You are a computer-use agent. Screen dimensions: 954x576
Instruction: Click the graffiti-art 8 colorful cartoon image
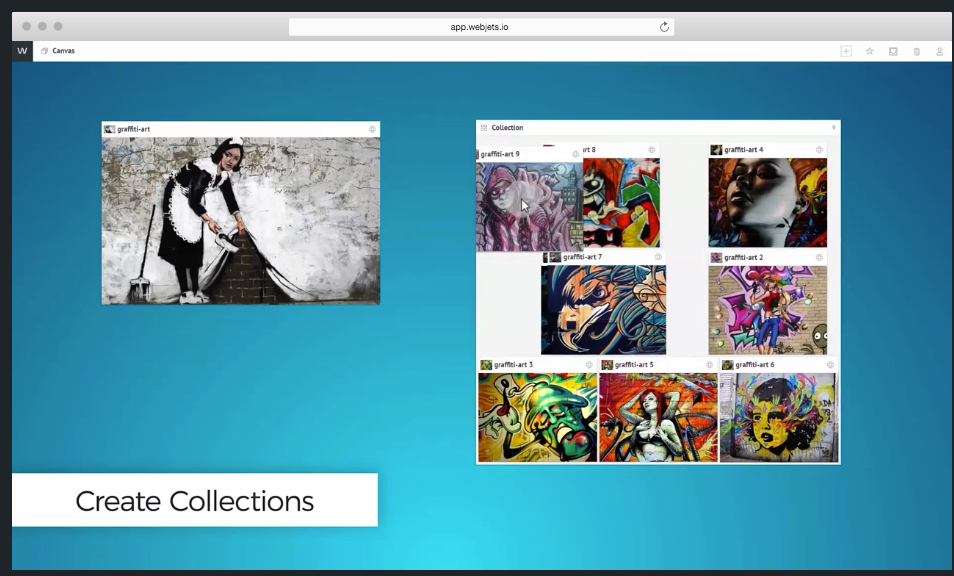point(621,203)
